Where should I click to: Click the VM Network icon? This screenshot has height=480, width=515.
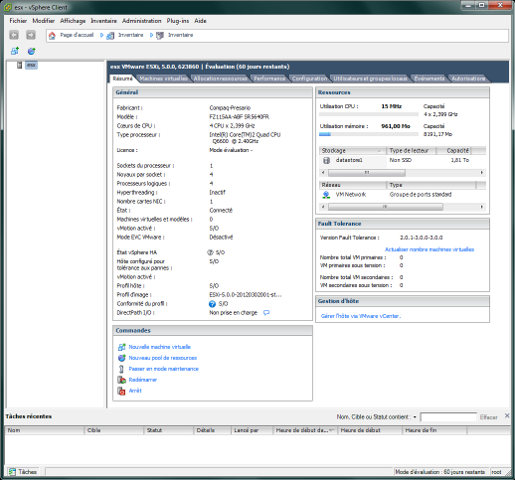326,195
